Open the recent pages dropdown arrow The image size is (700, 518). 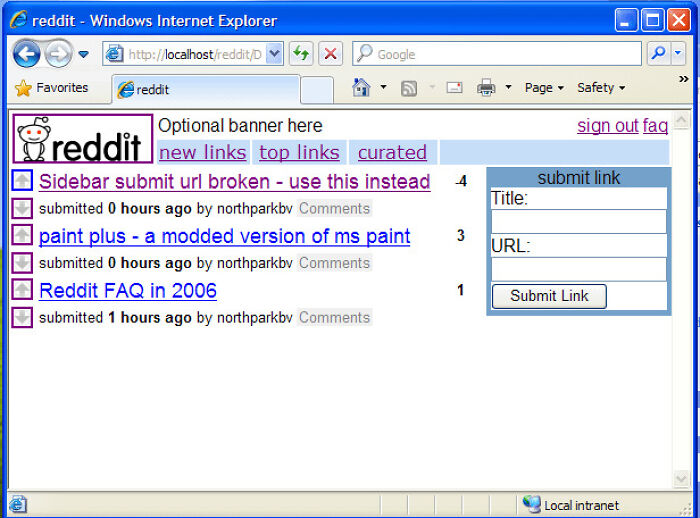(x=83, y=54)
